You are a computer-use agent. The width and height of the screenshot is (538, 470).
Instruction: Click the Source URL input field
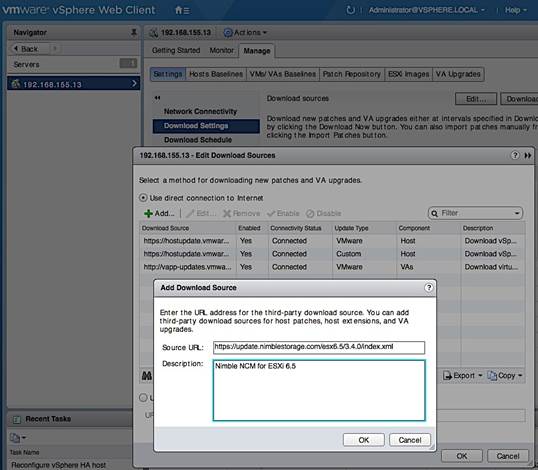coord(319,347)
